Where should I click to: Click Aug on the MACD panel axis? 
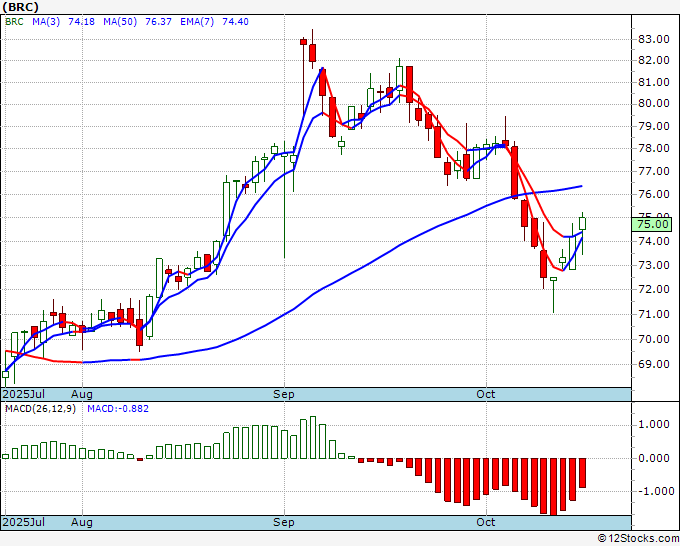coord(82,522)
